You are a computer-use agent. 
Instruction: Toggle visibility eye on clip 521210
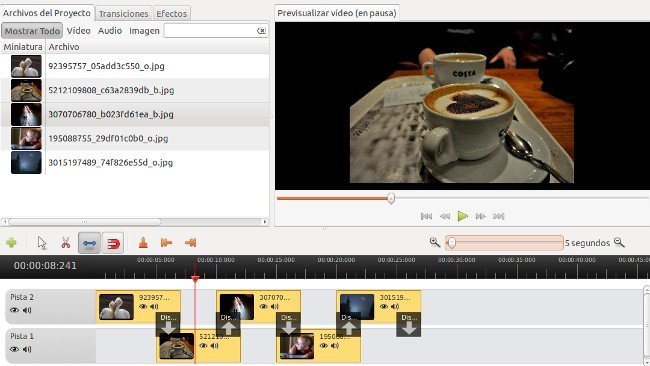click(203, 346)
